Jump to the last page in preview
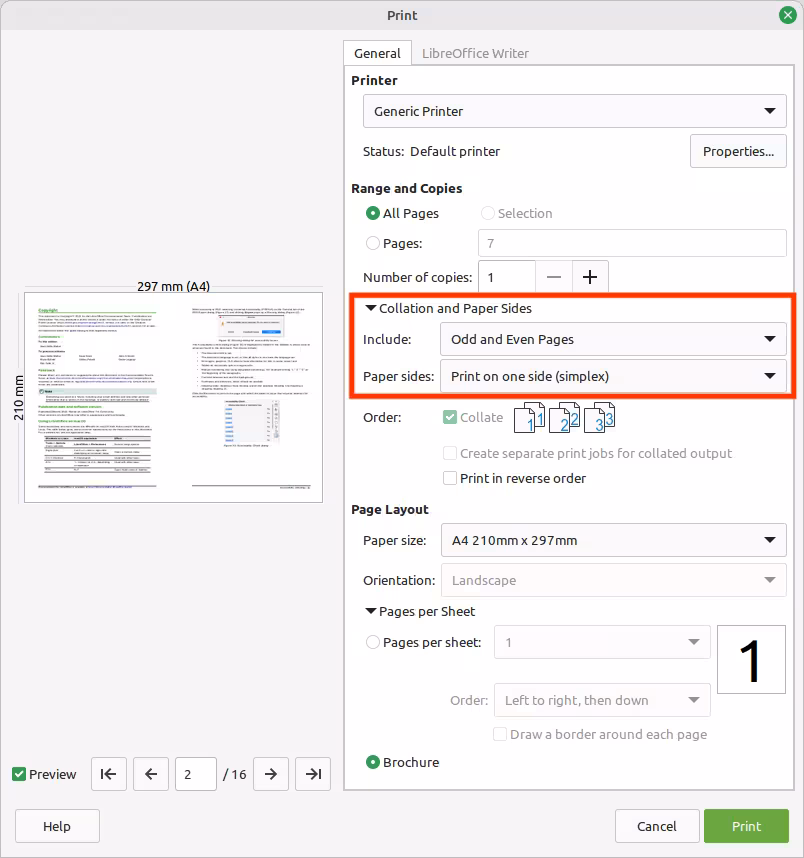The image size is (804, 858). point(313,774)
